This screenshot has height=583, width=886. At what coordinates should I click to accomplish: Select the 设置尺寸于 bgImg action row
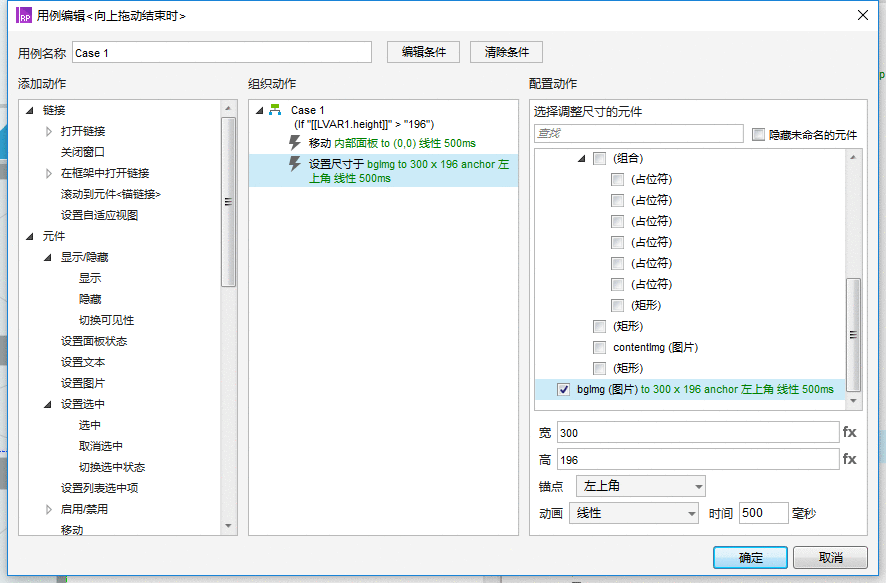[383, 171]
